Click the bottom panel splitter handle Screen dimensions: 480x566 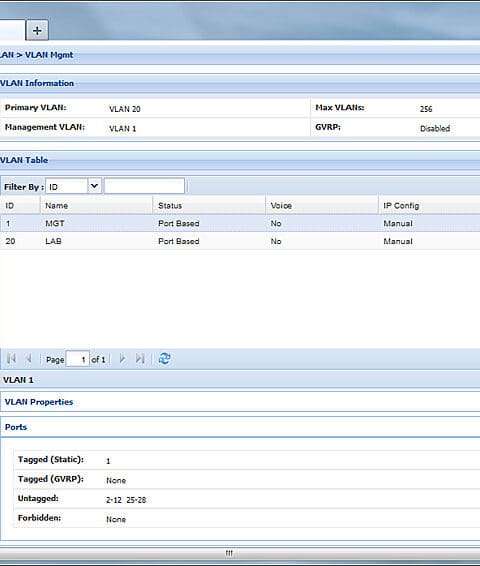tap(229, 553)
